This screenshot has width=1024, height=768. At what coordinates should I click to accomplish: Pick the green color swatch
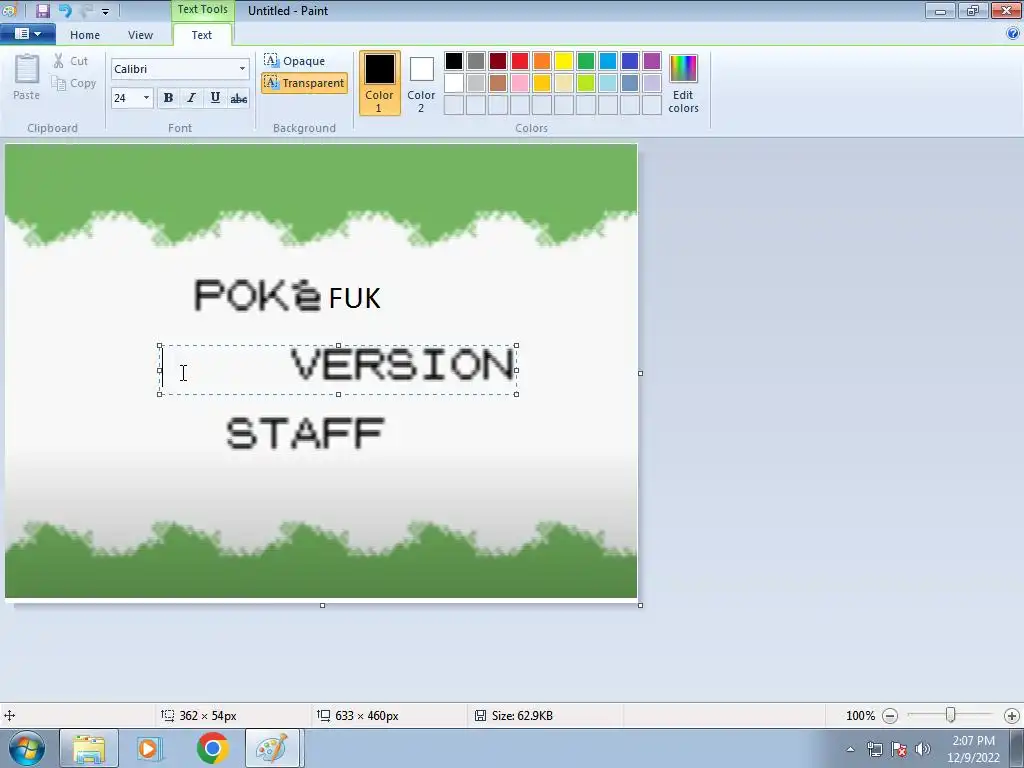(586, 61)
